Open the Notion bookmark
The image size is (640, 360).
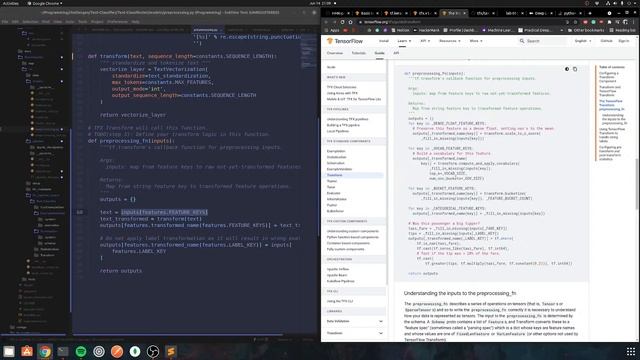(x=400, y=30)
